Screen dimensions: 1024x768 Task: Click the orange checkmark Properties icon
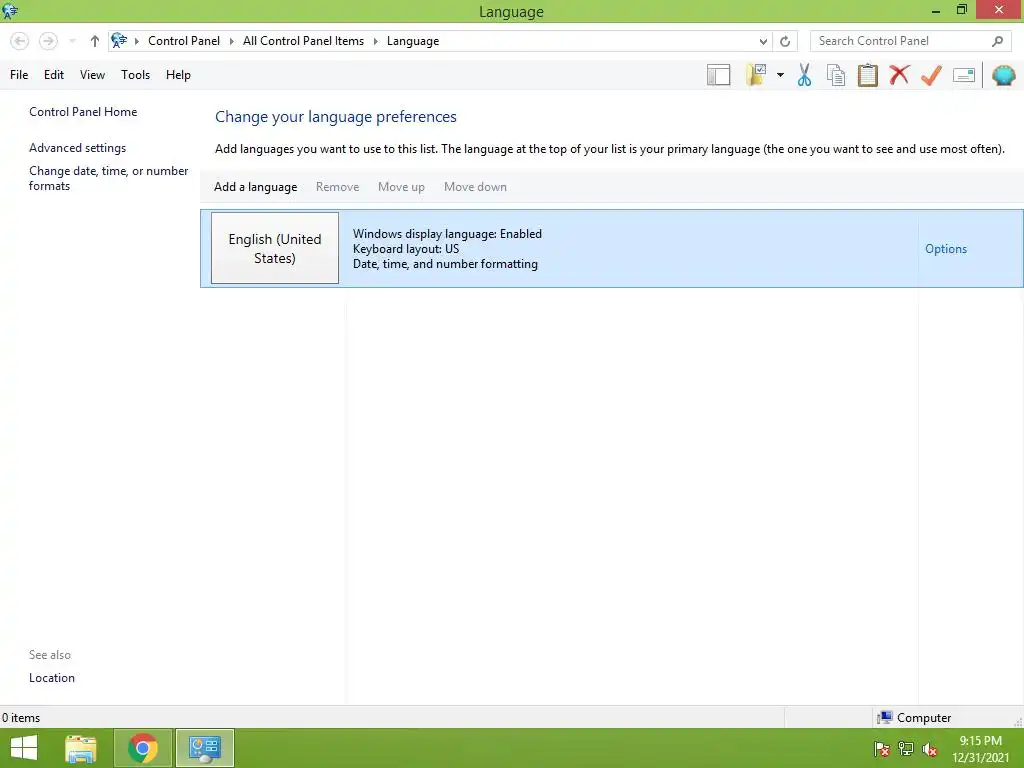pos(931,75)
